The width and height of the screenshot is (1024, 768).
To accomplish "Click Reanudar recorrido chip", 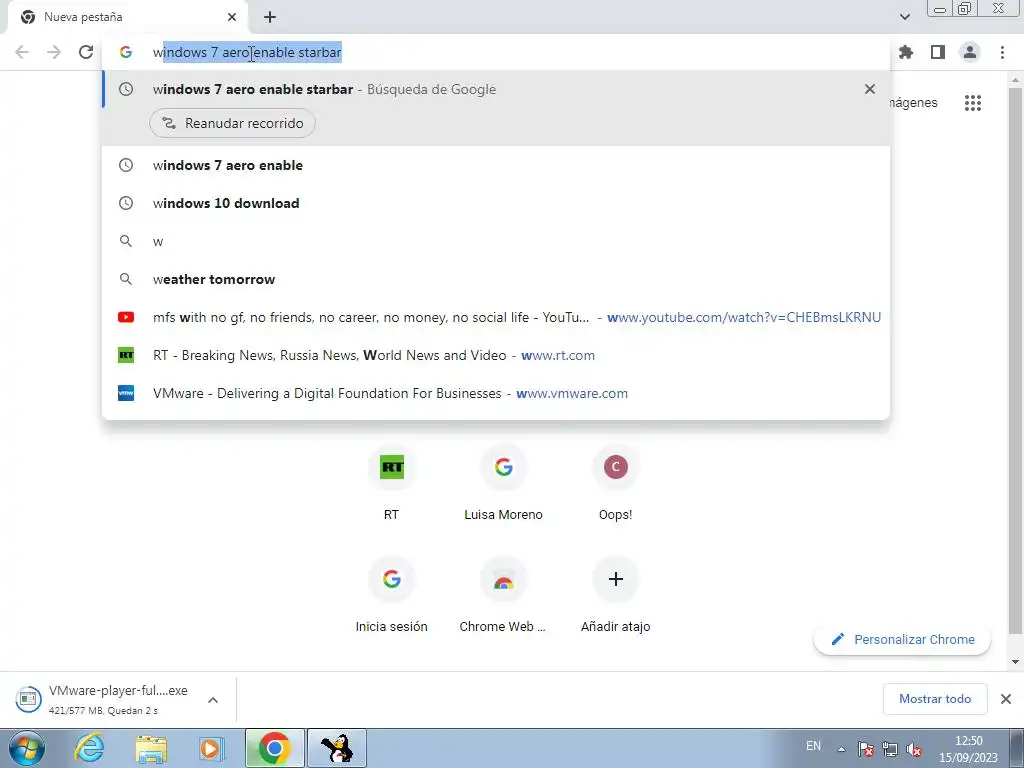I will pos(232,123).
